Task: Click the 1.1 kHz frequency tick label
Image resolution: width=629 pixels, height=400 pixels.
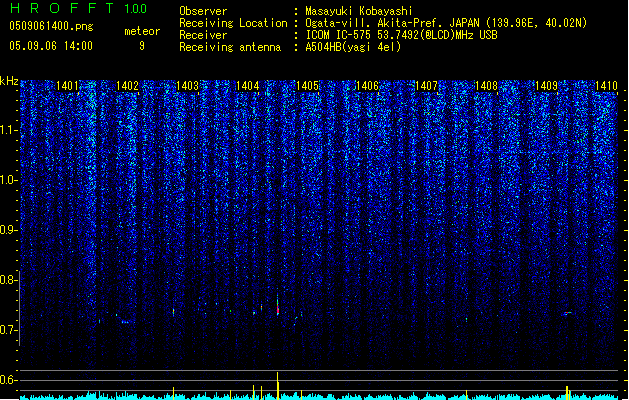Action: point(9,130)
